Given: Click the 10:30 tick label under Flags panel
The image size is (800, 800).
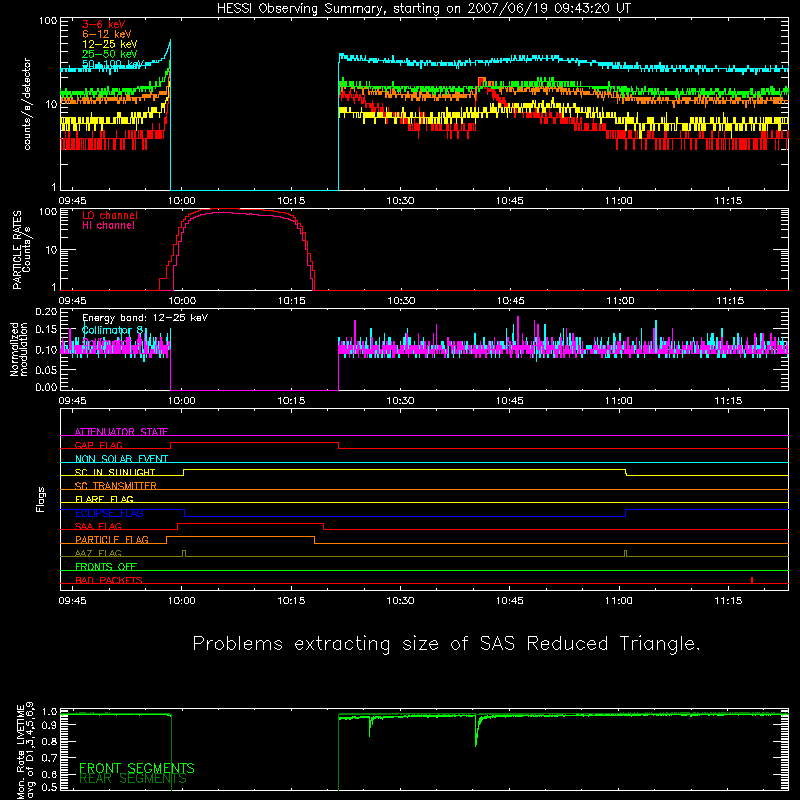Looking at the screenshot, I should pos(400,601).
